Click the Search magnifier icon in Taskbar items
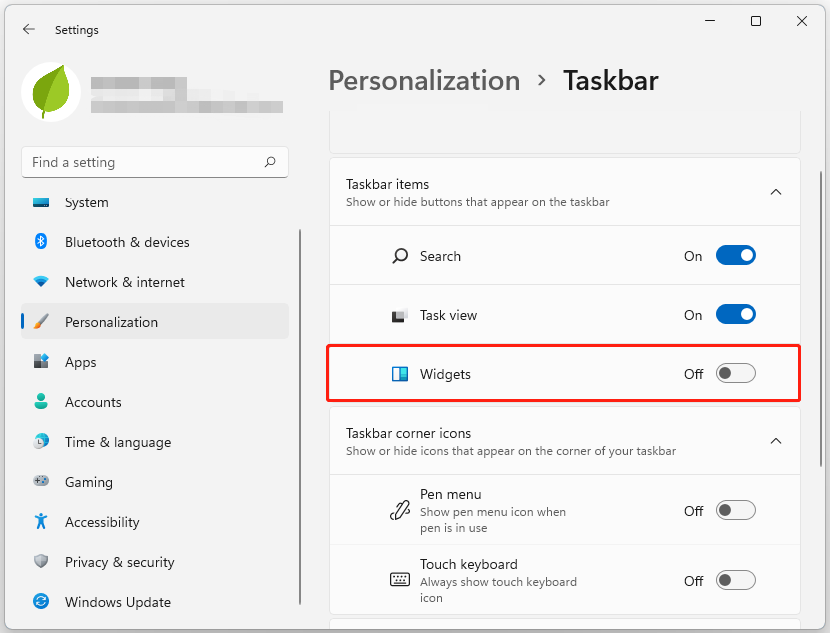Viewport: 830px width, 633px height. click(x=400, y=256)
